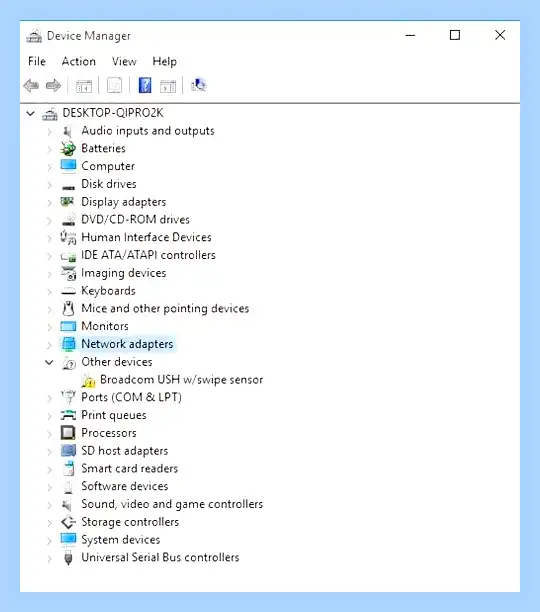The image size is (540, 612).
Task: Click the Mice and other pointing devices icon
Action: pyautogui.click(x=68, y=308)
